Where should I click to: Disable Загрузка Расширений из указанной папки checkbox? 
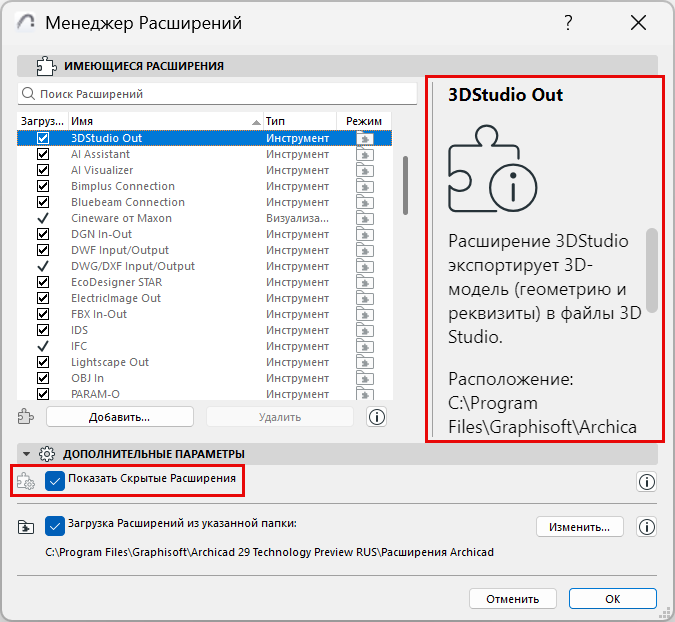(55, 526)
